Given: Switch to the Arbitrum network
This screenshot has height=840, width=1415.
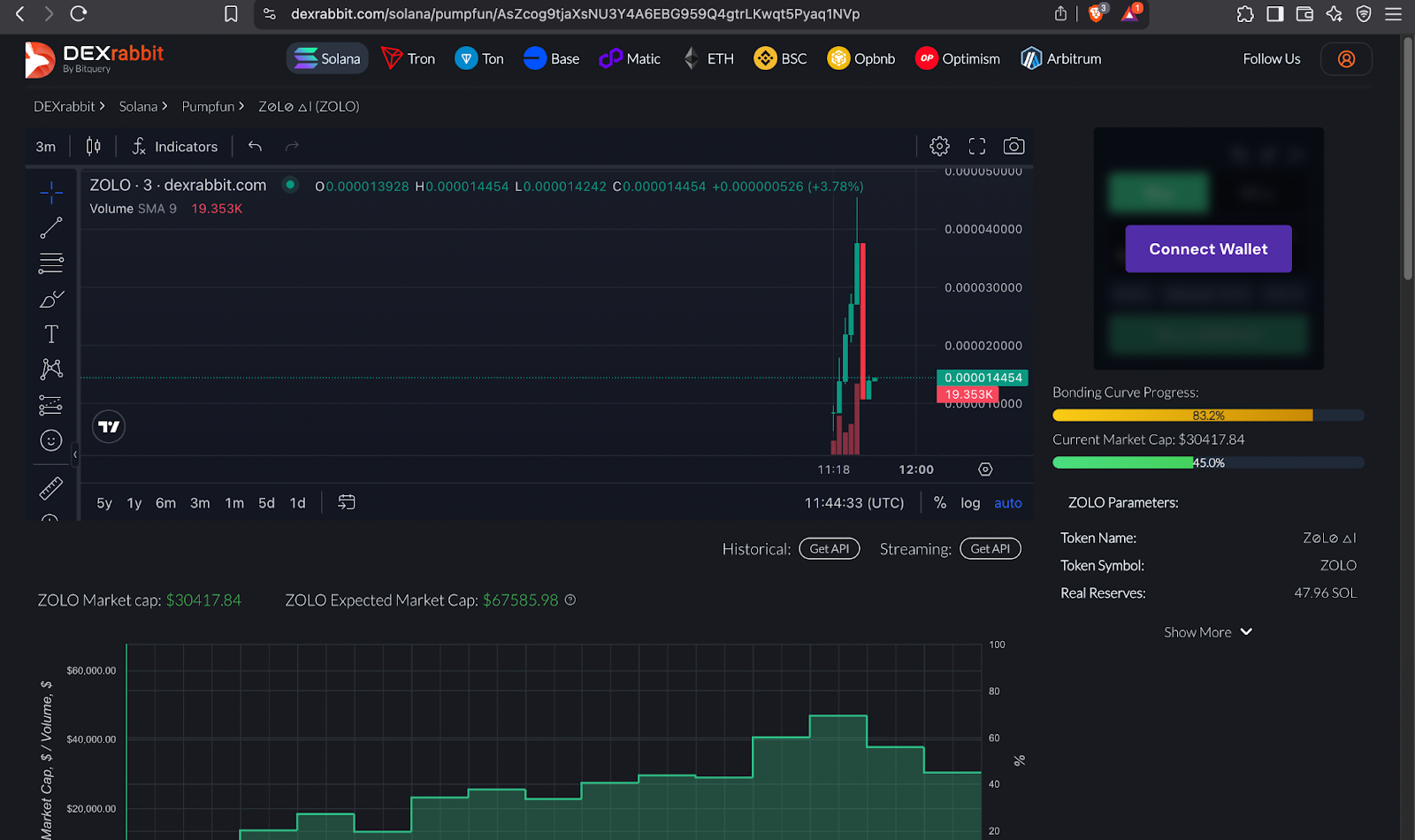Looking at the screenshot, I should [x=1061, y=58].
